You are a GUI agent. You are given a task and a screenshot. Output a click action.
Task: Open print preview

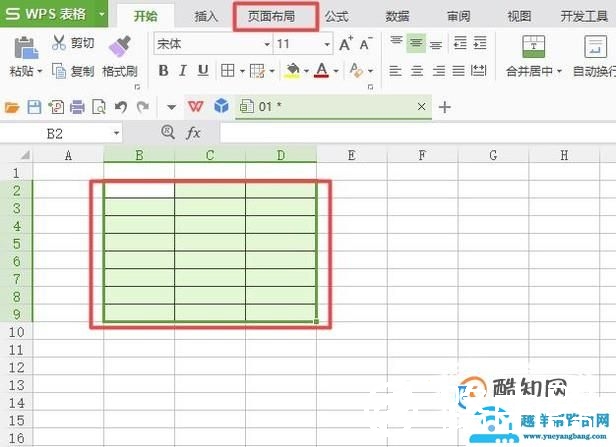tap(99, 106)
